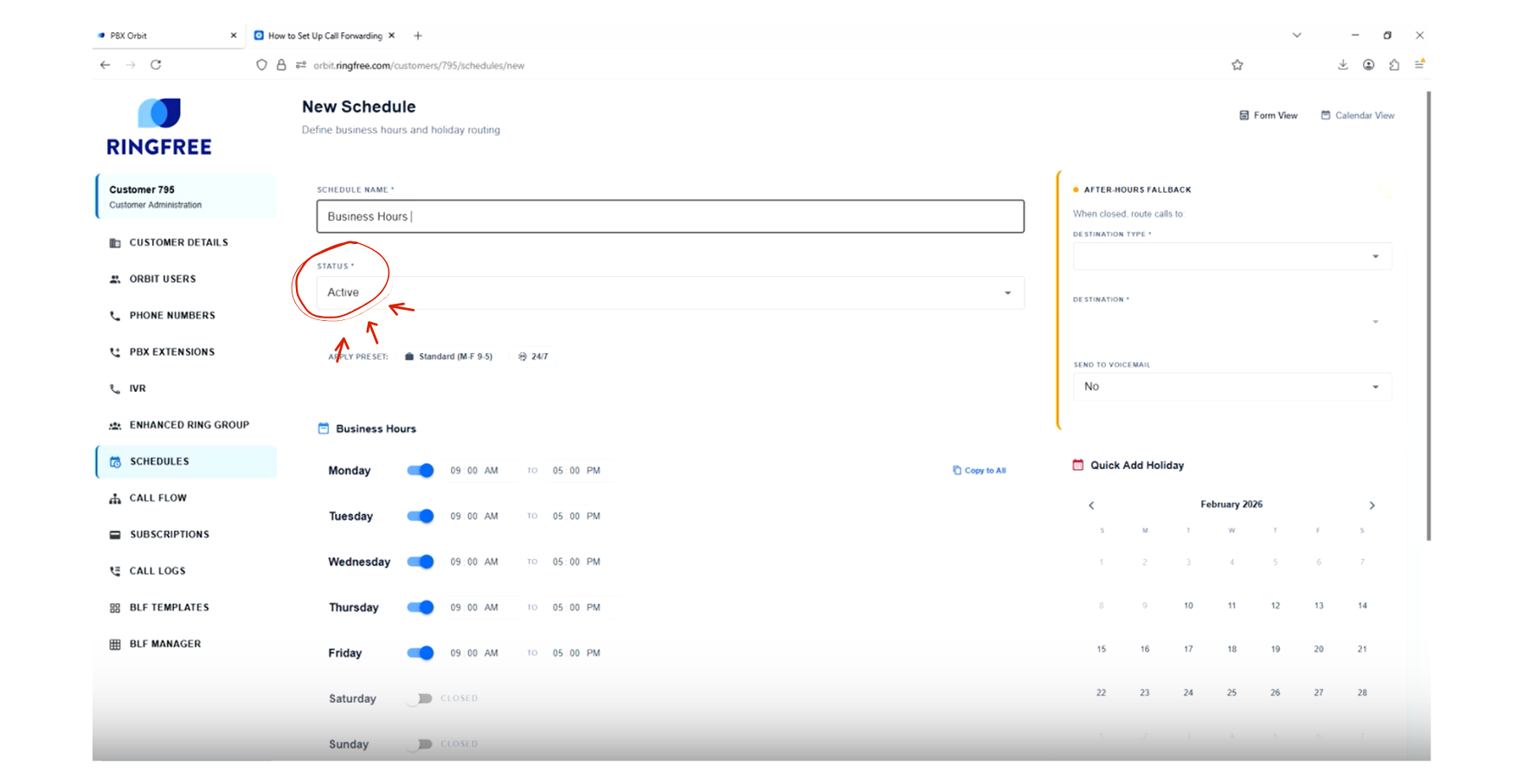The height and width of the screenshot is (784, 1523).
Task: Enable the Saturday hours toggle
Action: [x=421, y=698]
